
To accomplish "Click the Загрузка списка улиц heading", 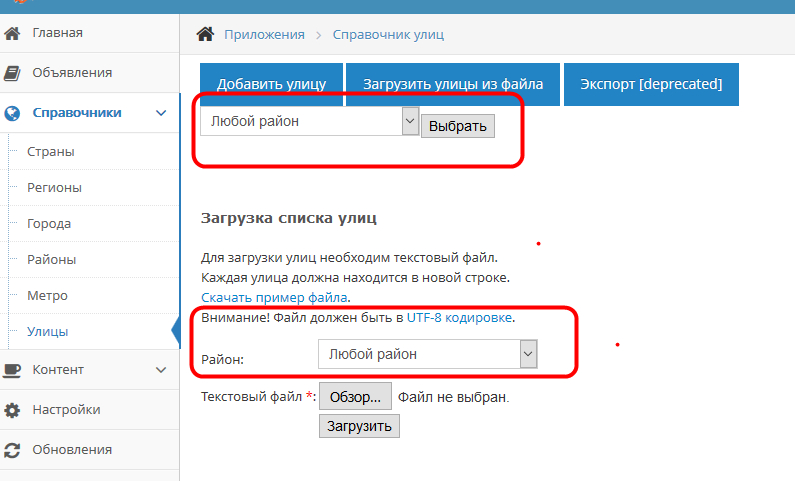I will [288, 218].
